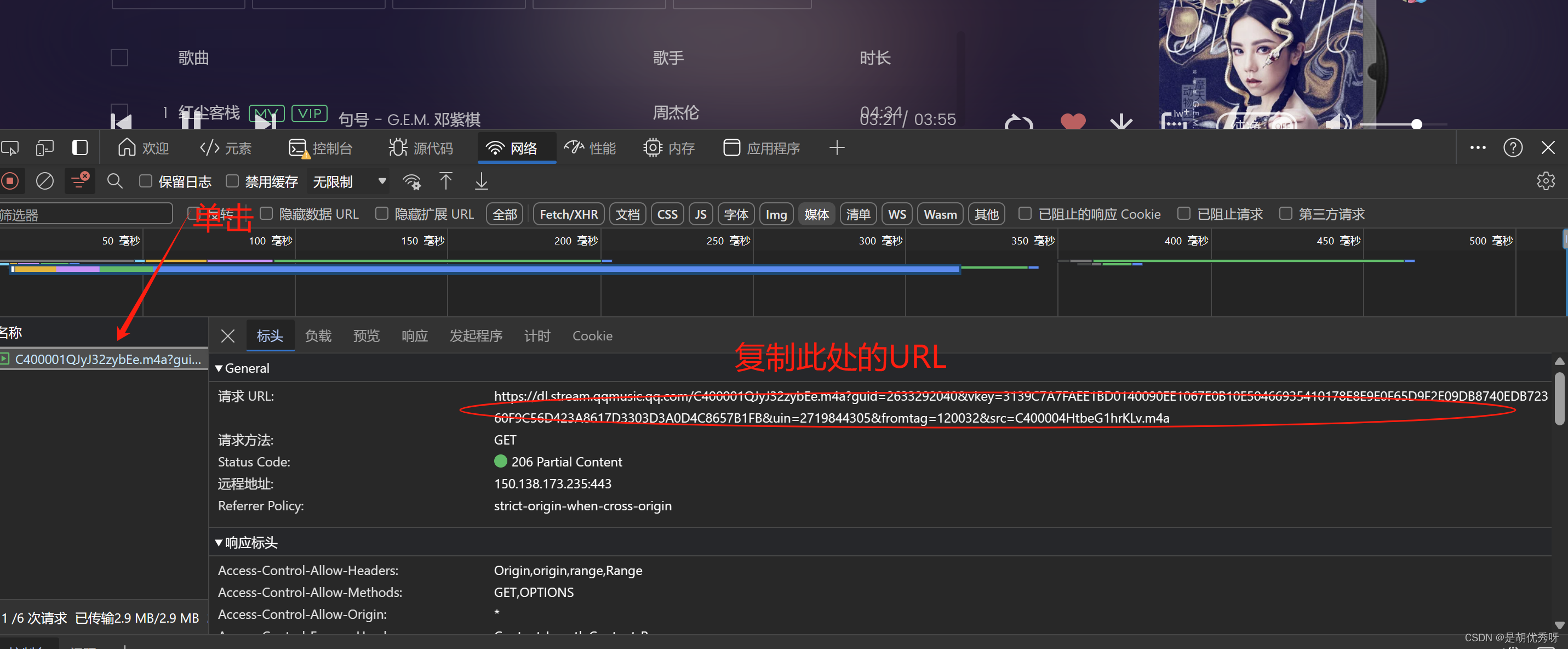The width and height of the screenshot is (1568, 649).
Task: Toggle blocked response cookies (已阻止的响应 Cookie) checkbox
Action: pos(1025,214)
